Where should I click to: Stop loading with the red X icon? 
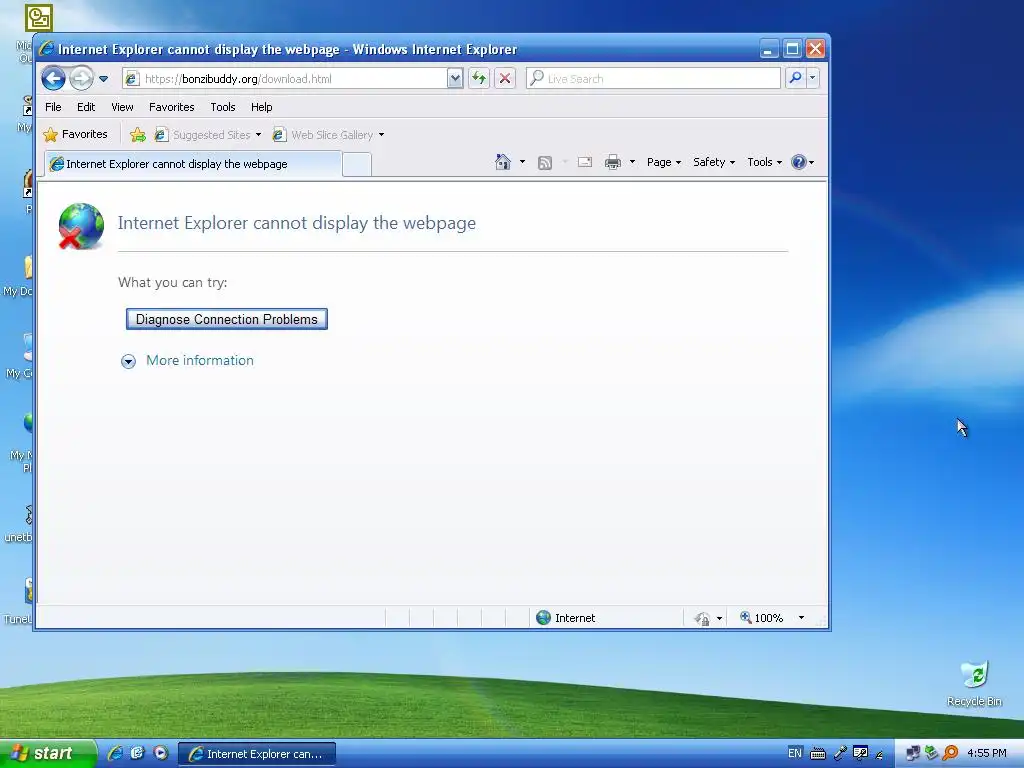coord(505,79)
